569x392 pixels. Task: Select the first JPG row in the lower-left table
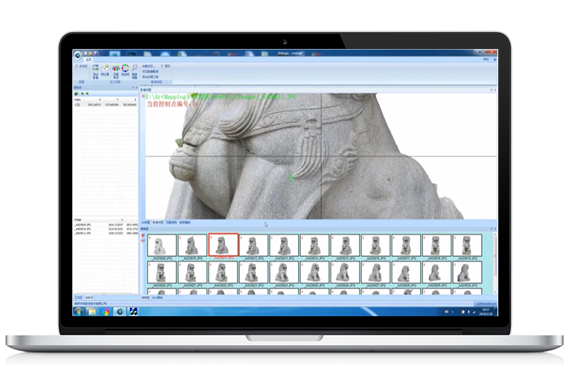[x=106, y=225]
